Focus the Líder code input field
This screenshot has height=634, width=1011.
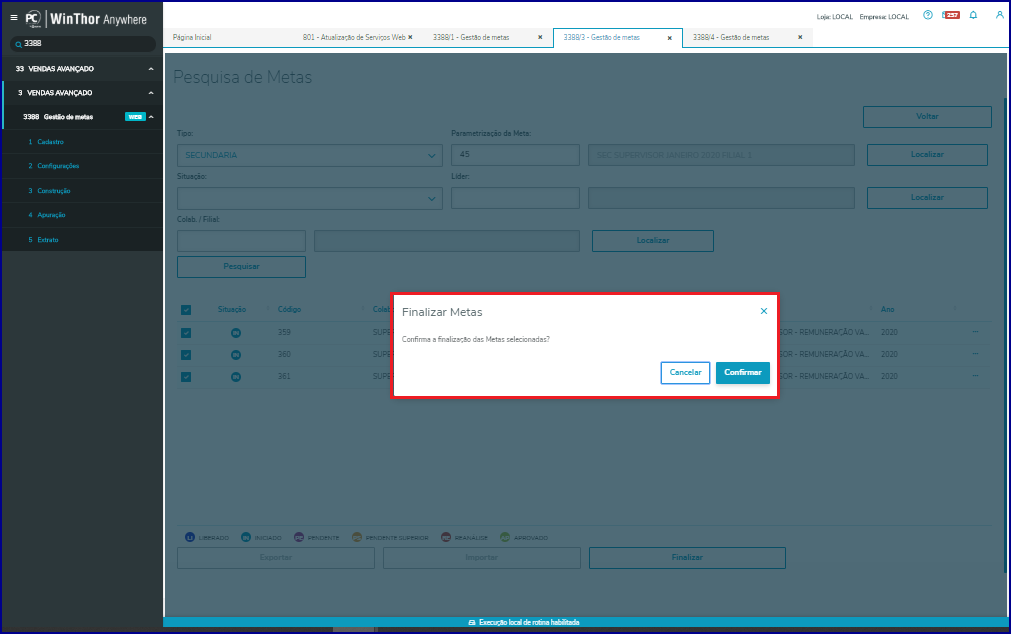[x=515, y=198]
